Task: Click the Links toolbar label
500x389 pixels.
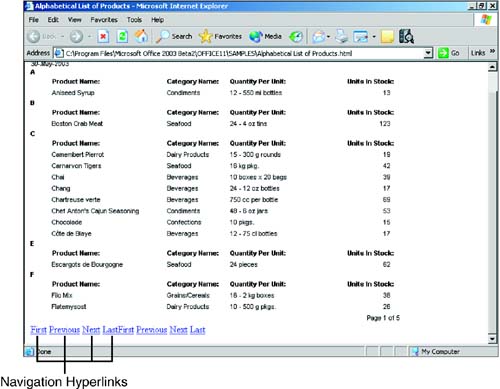Action: [x=478, y=53]
